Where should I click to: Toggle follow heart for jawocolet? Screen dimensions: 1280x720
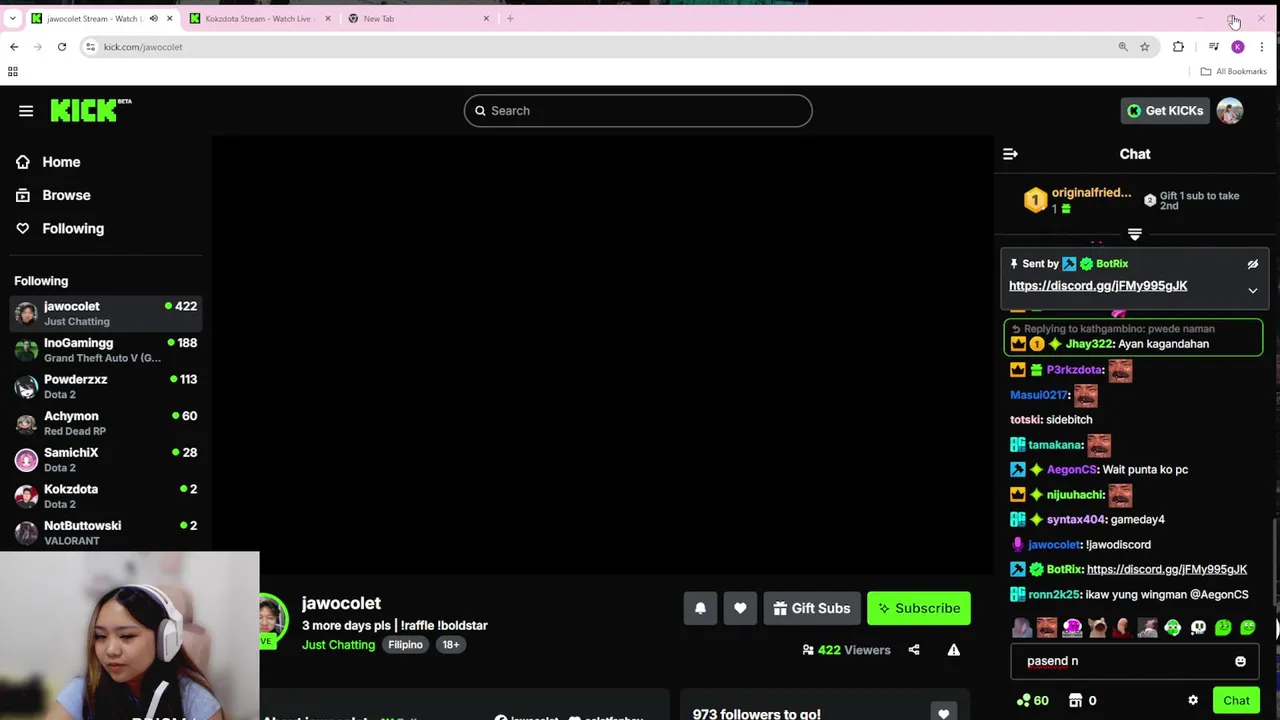(740, 608)
